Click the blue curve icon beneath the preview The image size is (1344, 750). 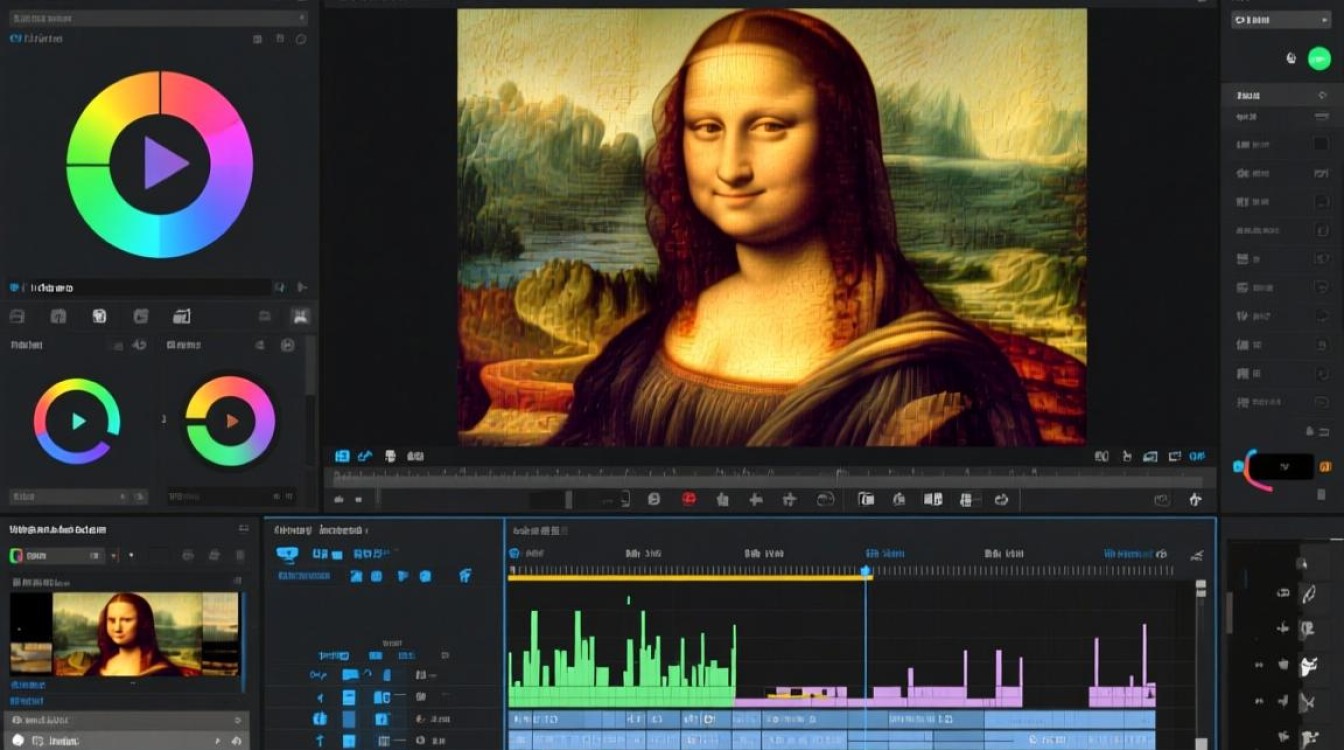(365, 456)
